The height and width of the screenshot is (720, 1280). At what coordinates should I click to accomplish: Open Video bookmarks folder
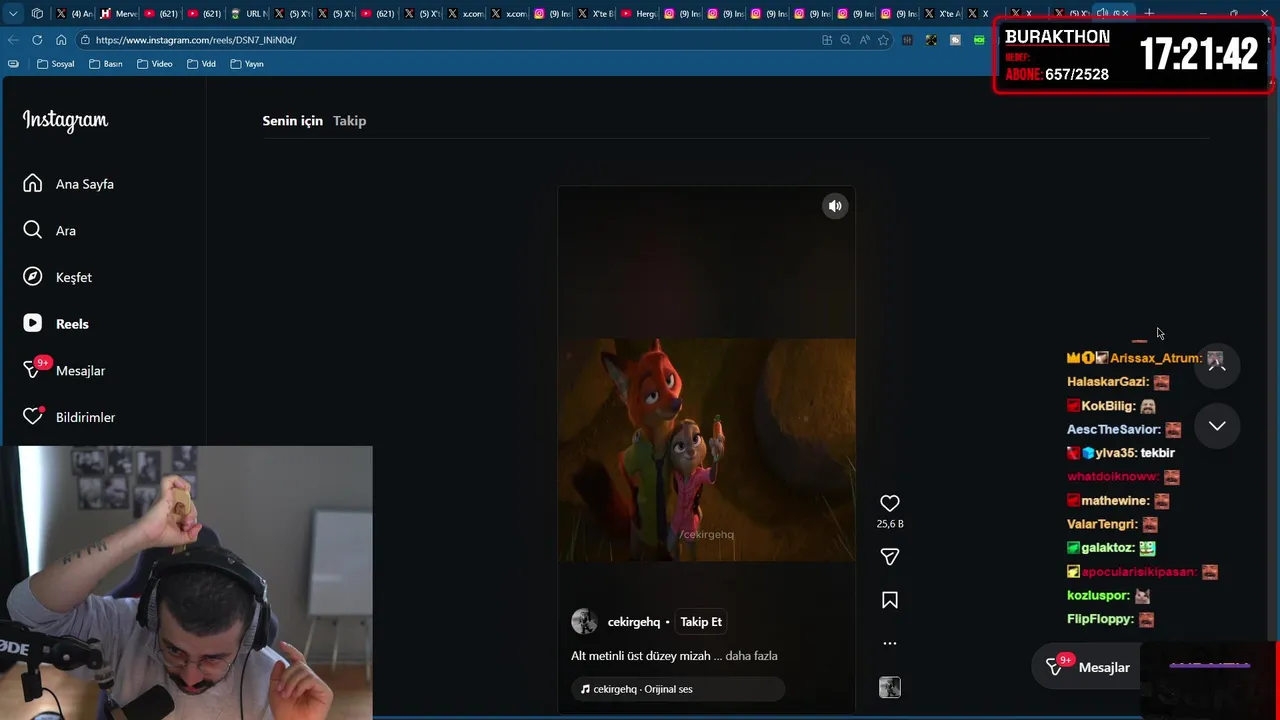click(155, 64)
